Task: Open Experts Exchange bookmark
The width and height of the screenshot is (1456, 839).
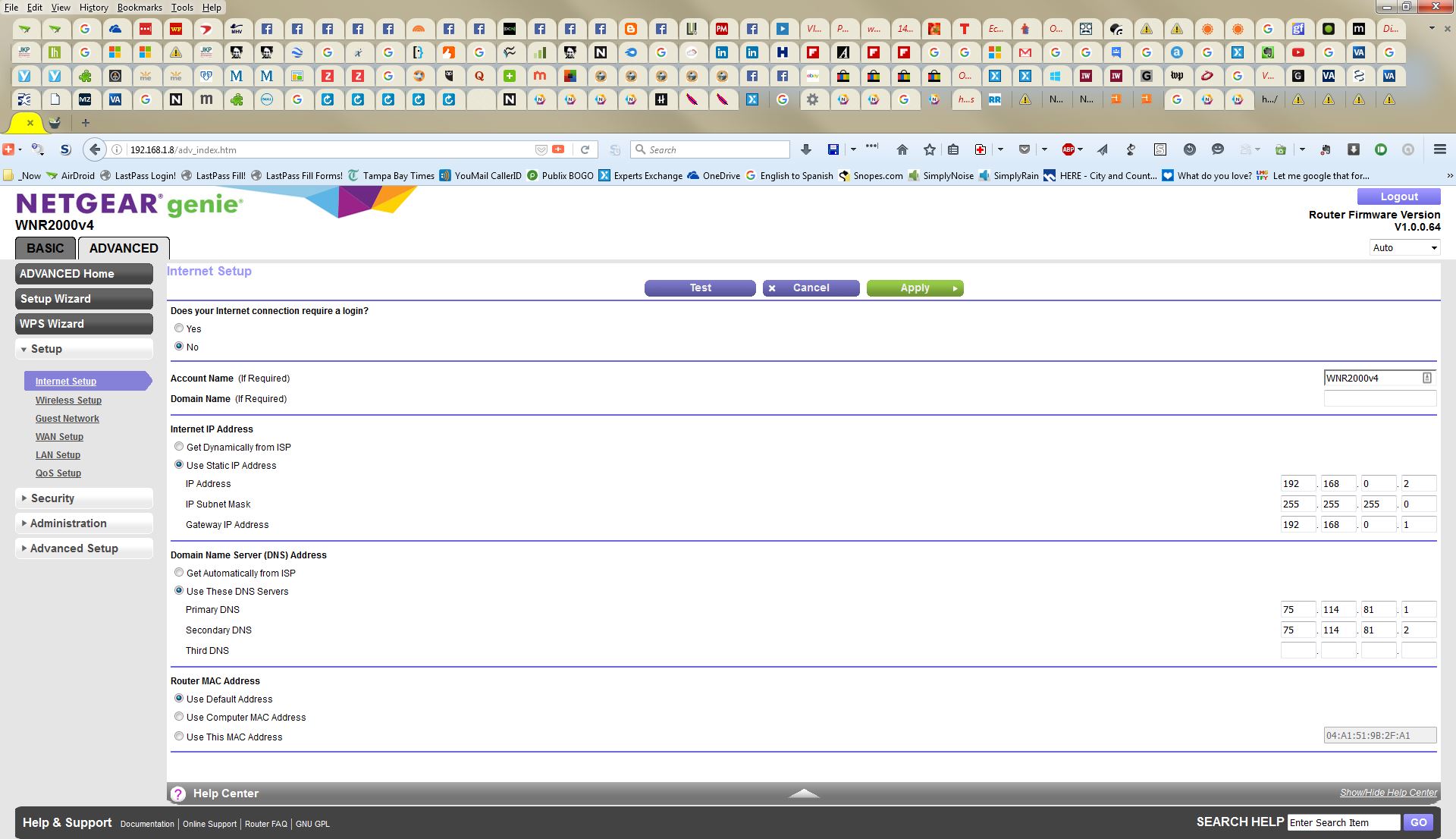Action: (x=641, y=175)
